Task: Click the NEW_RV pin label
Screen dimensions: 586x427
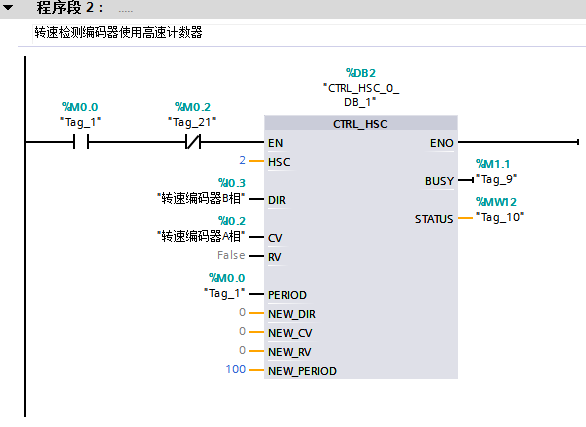Action: (x=290, y=353)
